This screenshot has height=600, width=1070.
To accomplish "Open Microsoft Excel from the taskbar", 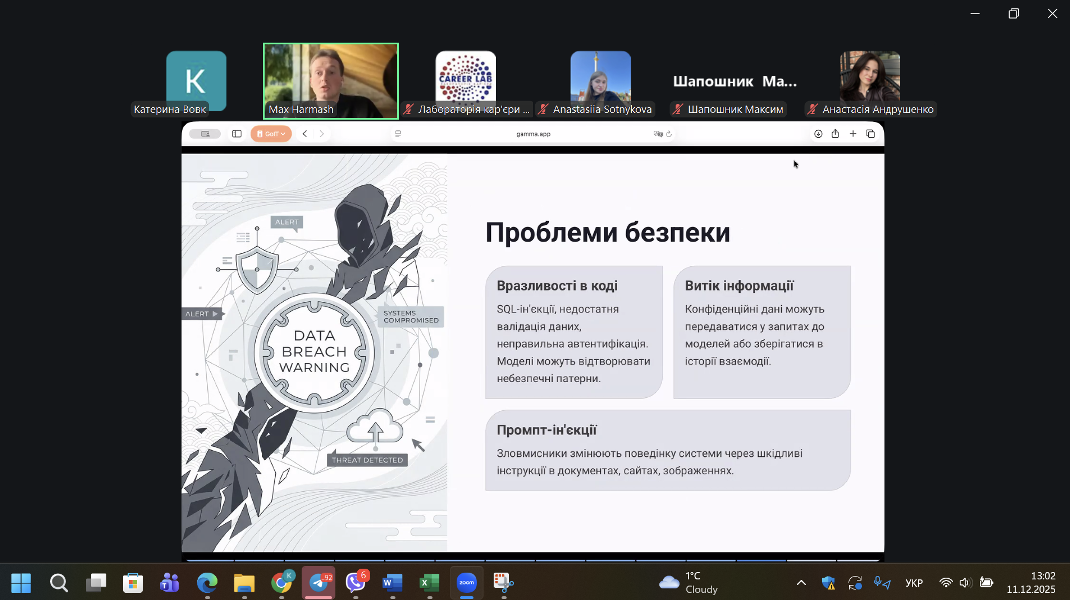I will 429,583.
